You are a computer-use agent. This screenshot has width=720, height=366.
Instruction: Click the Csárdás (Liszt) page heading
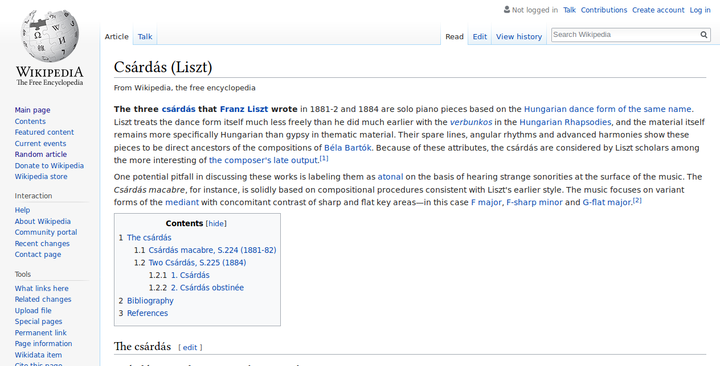click(163, 68)
